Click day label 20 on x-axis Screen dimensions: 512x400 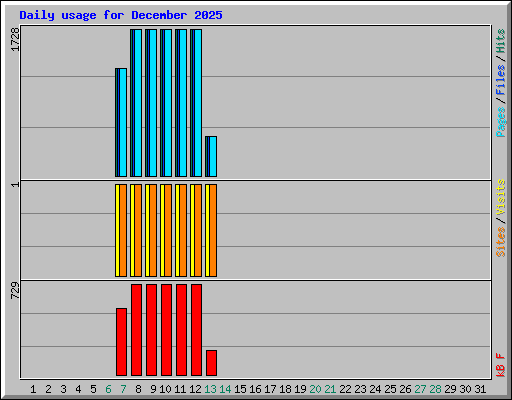(315, 389)
